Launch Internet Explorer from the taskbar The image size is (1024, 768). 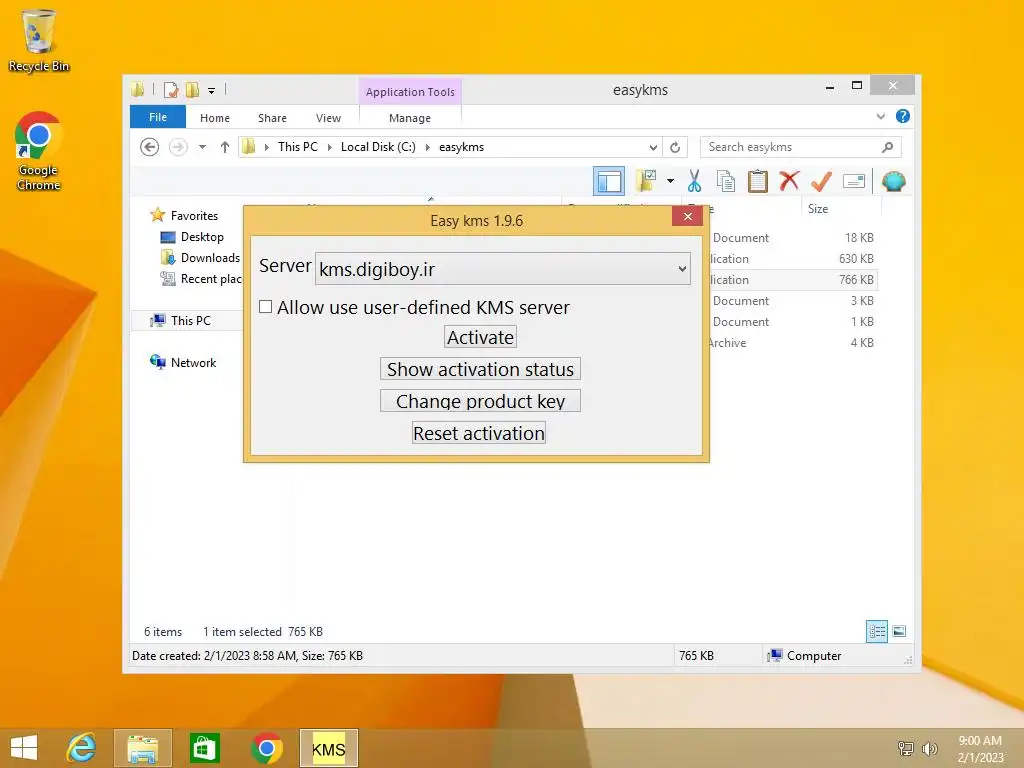81,748
